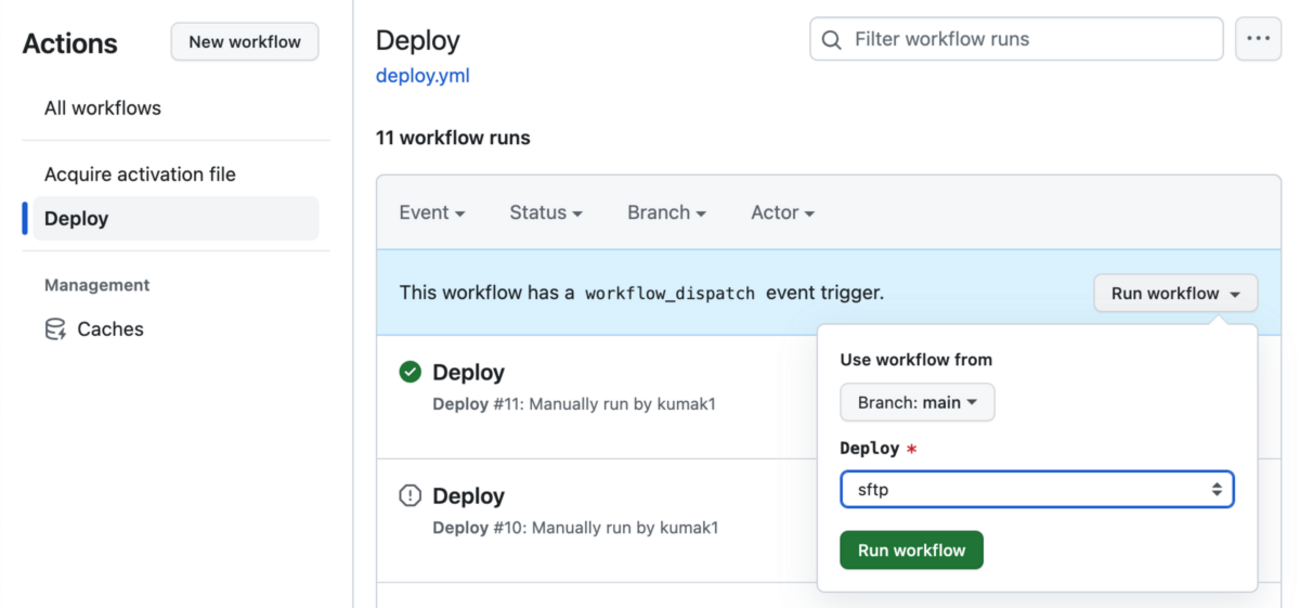Select All workflows in the sidebar
1300x608 pixels.
click(102, 108)
